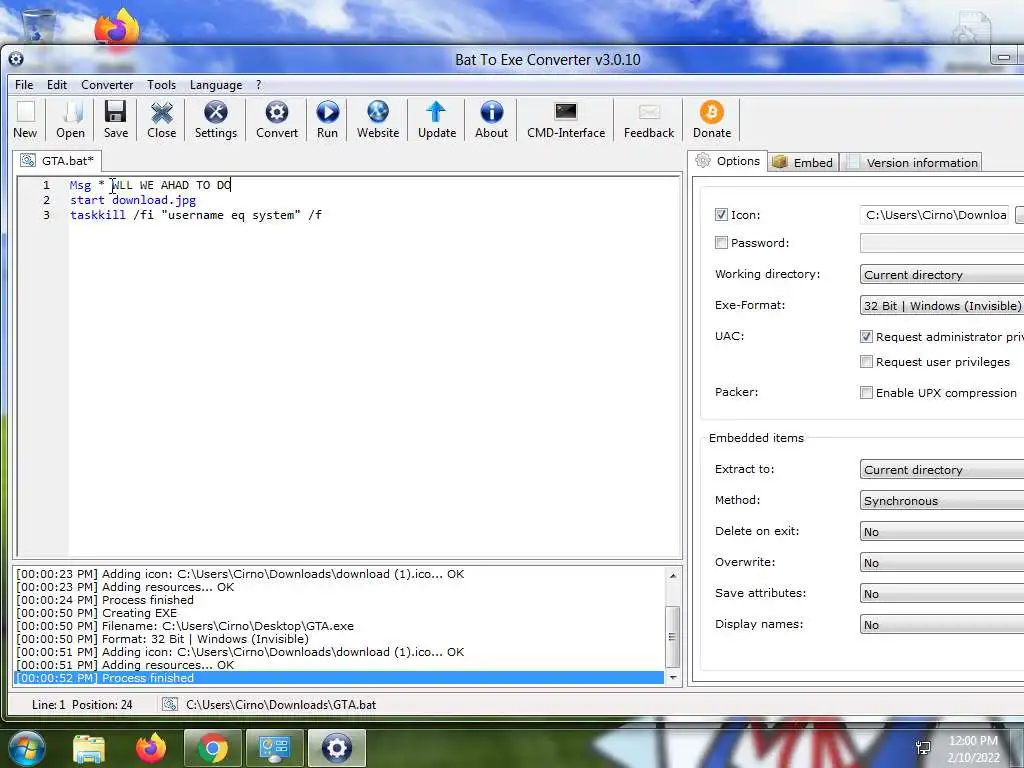Close the current file via Close icon
Viewport: 1024px width, 768px height.
tap(161, 120)
